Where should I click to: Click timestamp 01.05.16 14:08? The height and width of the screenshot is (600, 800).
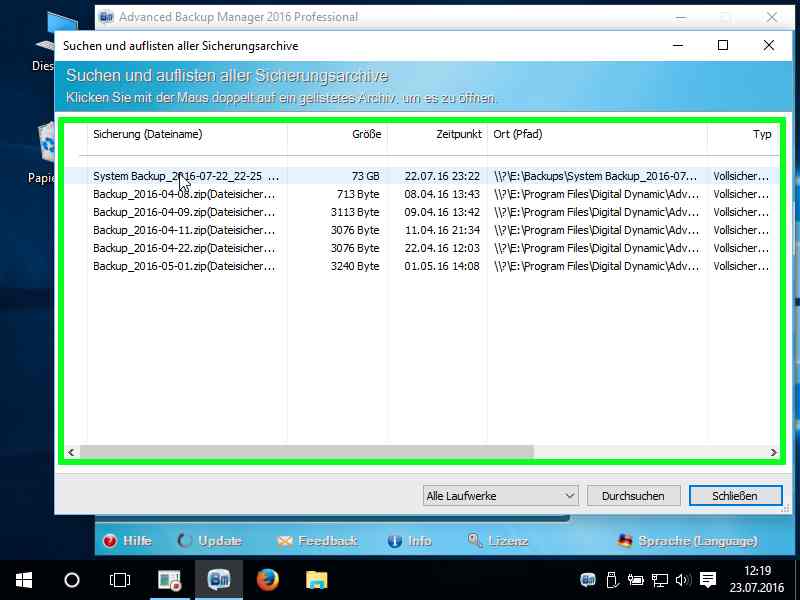442,266
